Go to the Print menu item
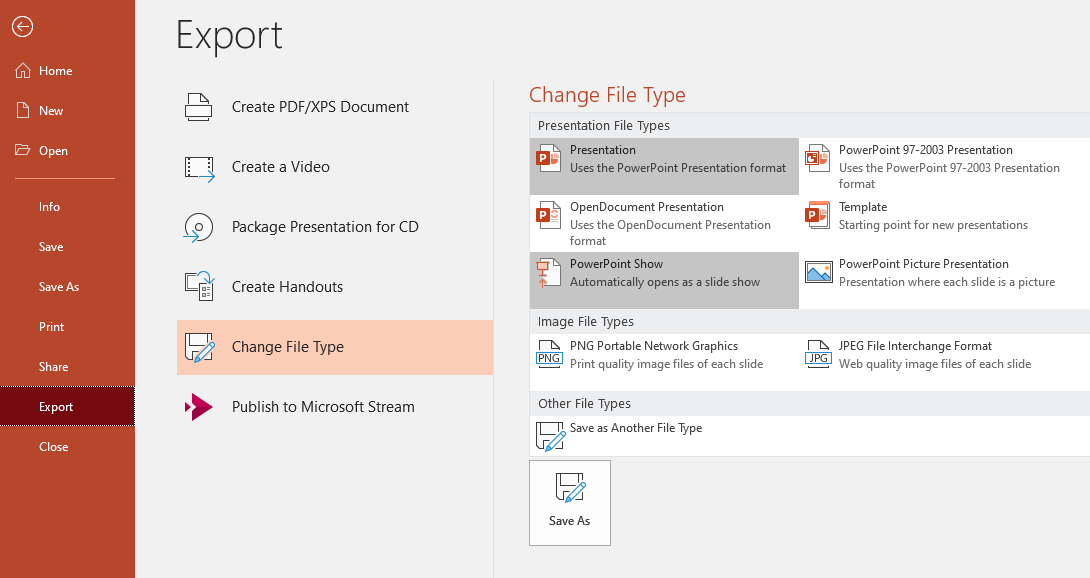The height and width of the screenshot is (578, 1090). pyautogui.click(x=52, y=327)
